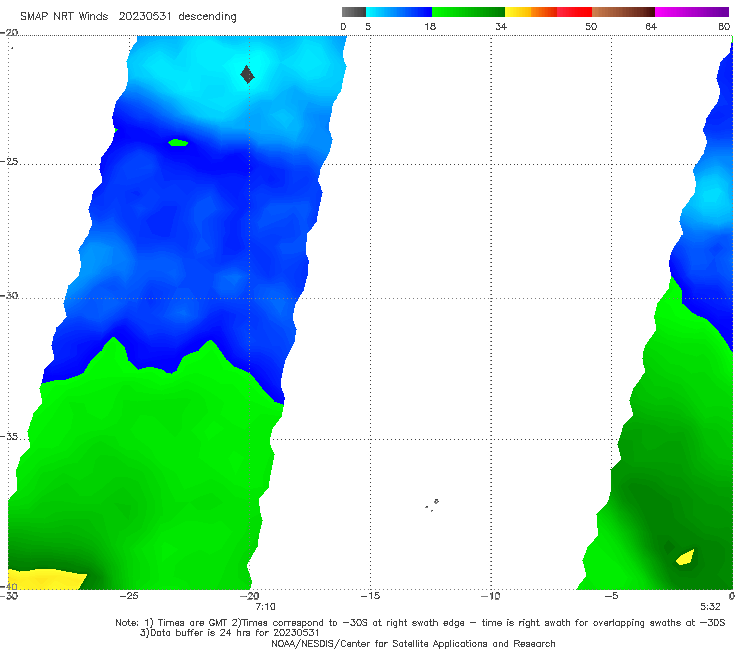This screenshot has height=650, width=740.
Task: Click the swath time label '7:10'
Action: tap(265, 607)
